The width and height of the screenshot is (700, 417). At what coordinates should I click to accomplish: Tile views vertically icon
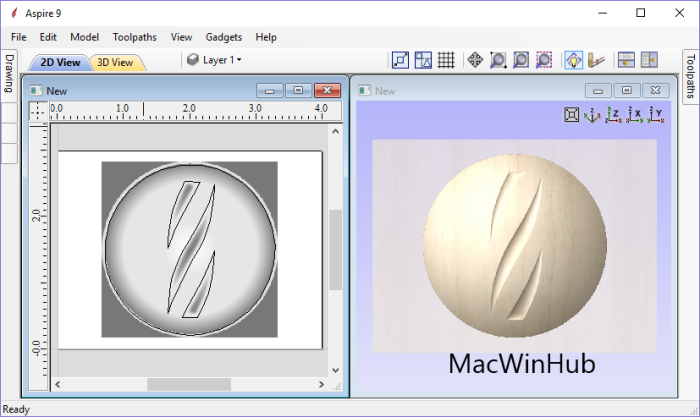649,60
